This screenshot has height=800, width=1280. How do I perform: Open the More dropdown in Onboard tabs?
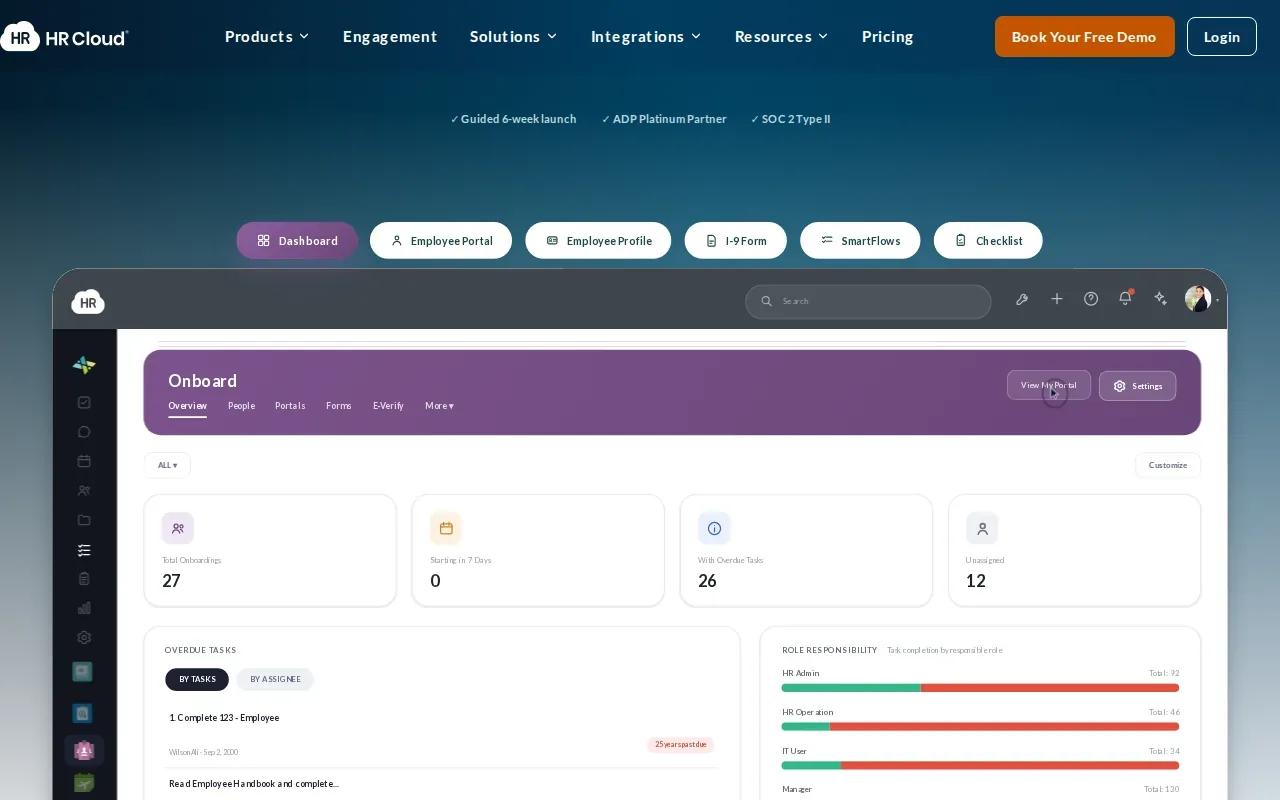(x=439, y=406)
